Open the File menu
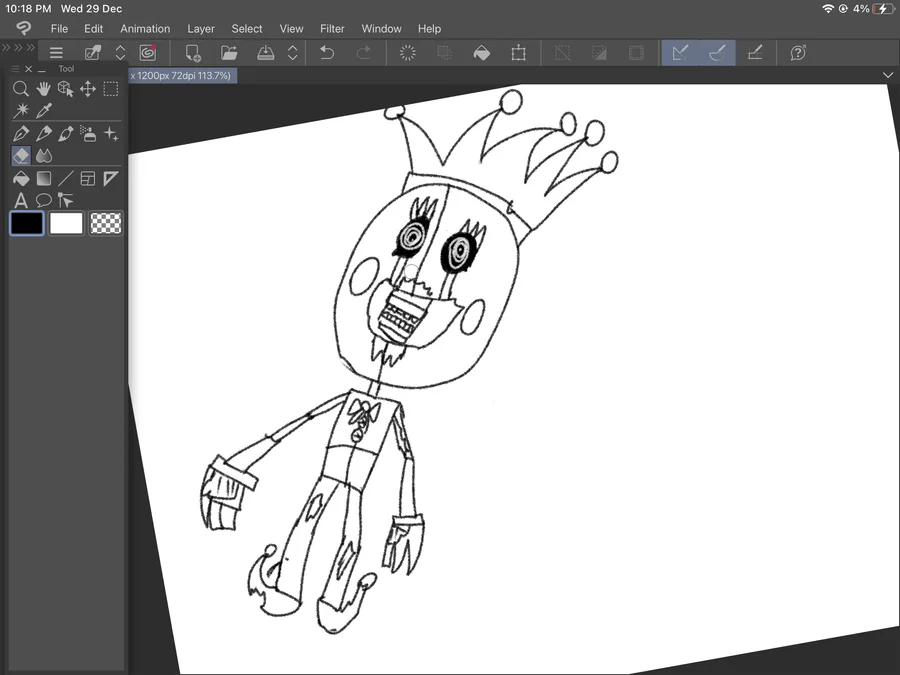This screenshot has width=900, height=675. click(x=59, y=29)
